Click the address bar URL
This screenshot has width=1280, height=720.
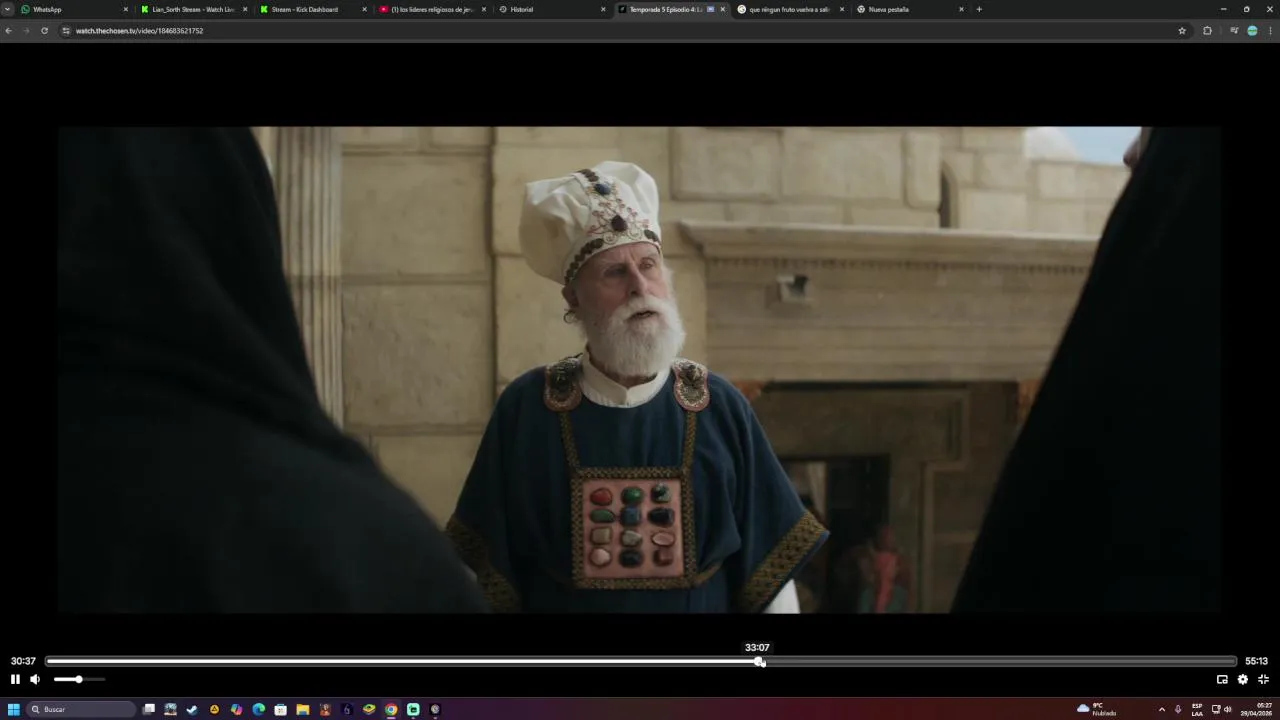click(x=140, y=31)
